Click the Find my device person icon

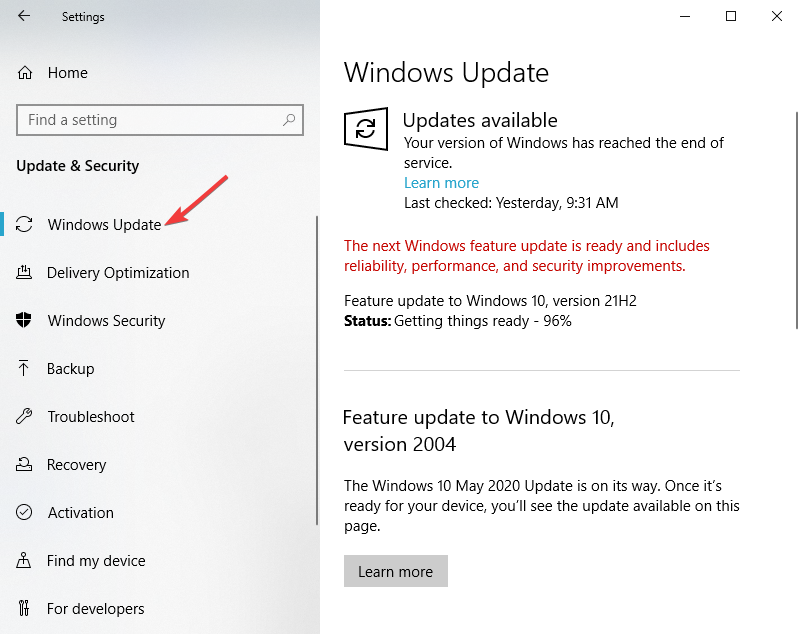coord(23,560)
